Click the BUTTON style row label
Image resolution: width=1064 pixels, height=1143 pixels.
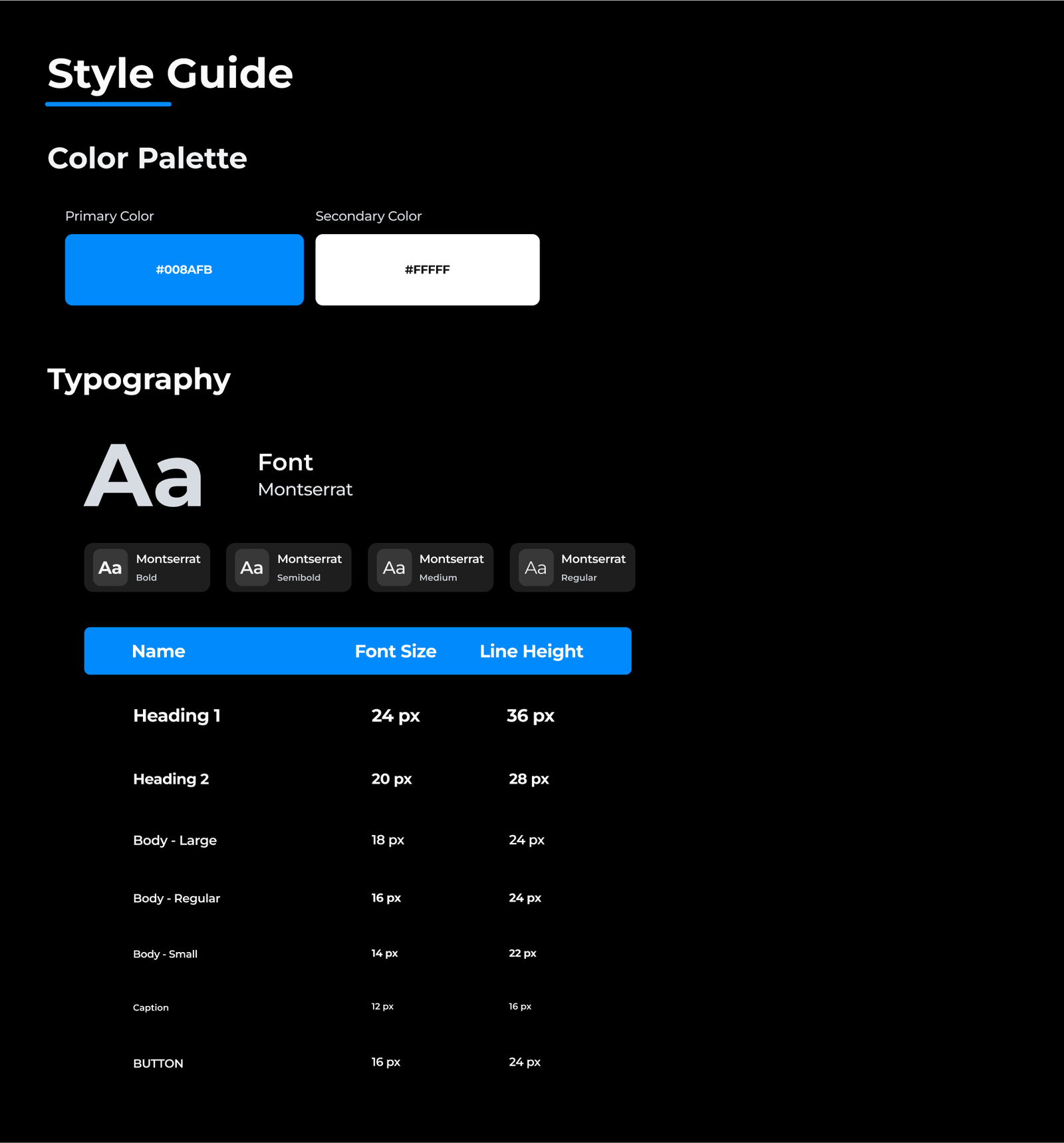tap(158, 1063)
